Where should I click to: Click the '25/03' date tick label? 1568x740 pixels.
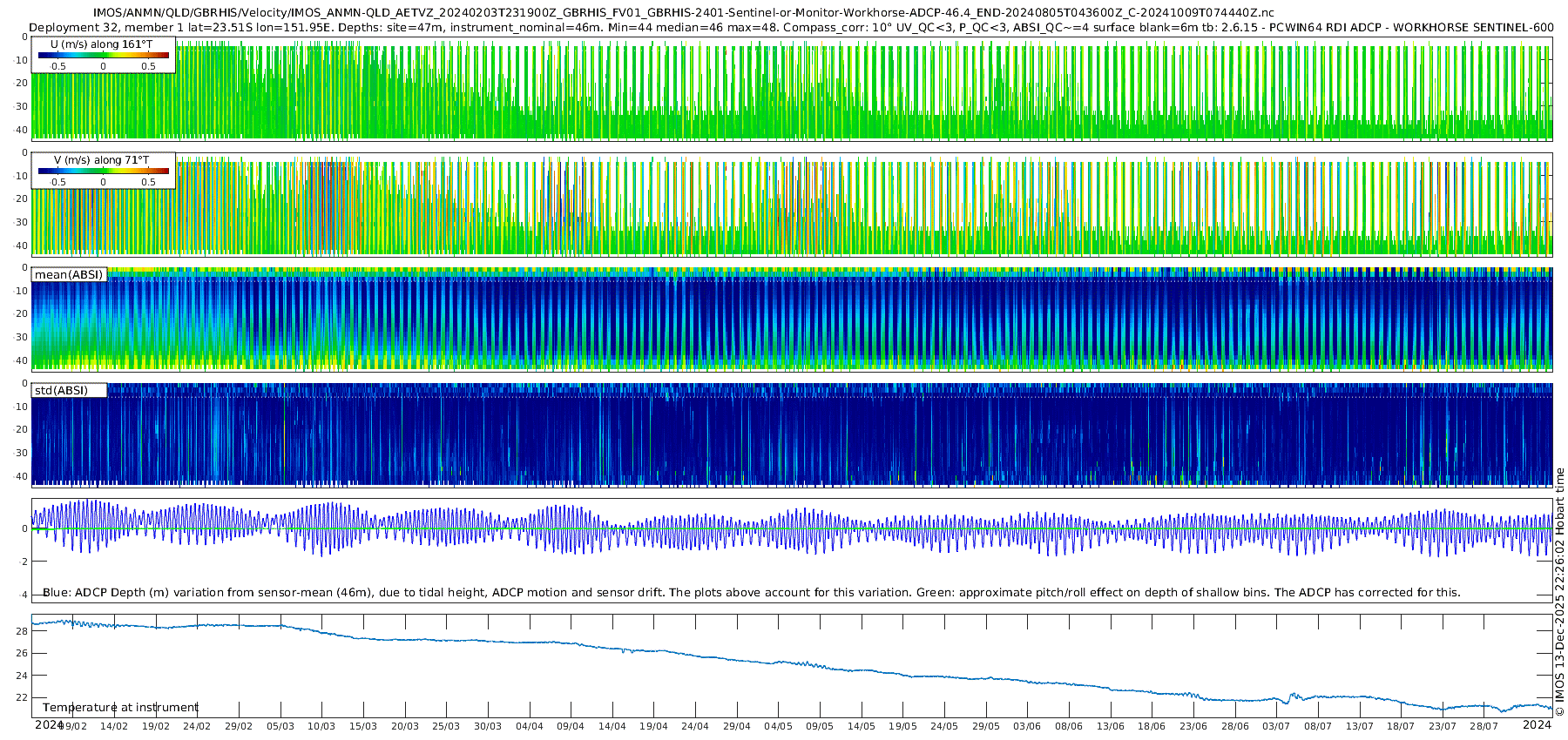click(446, 727)
